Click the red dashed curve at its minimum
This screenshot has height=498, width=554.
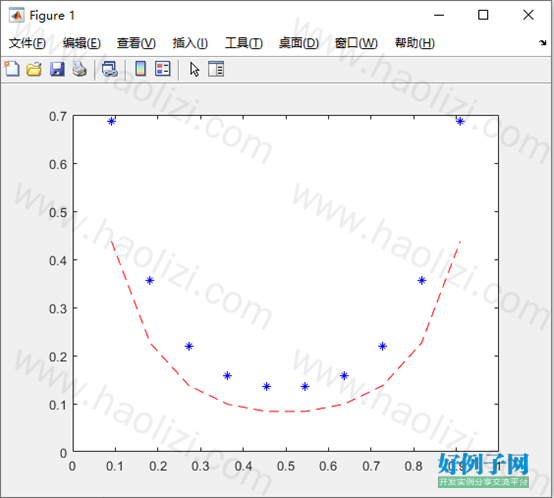[x=286, y=411]
